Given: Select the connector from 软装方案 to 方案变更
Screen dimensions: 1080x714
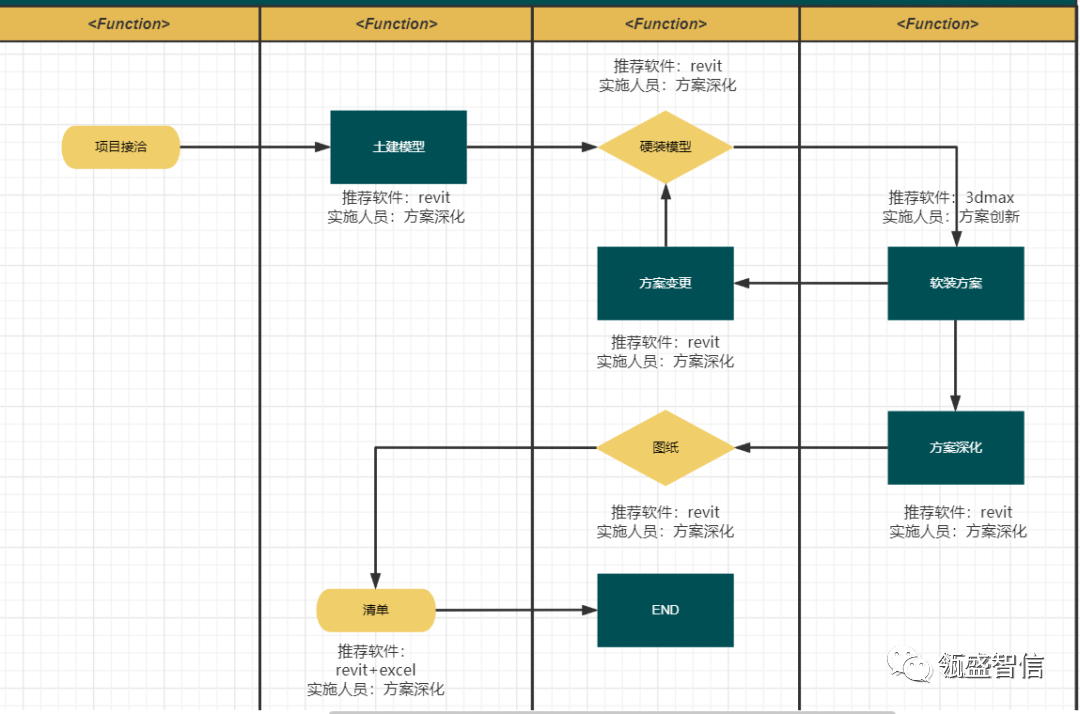Looking at the screenshot, I should point(811,283).
